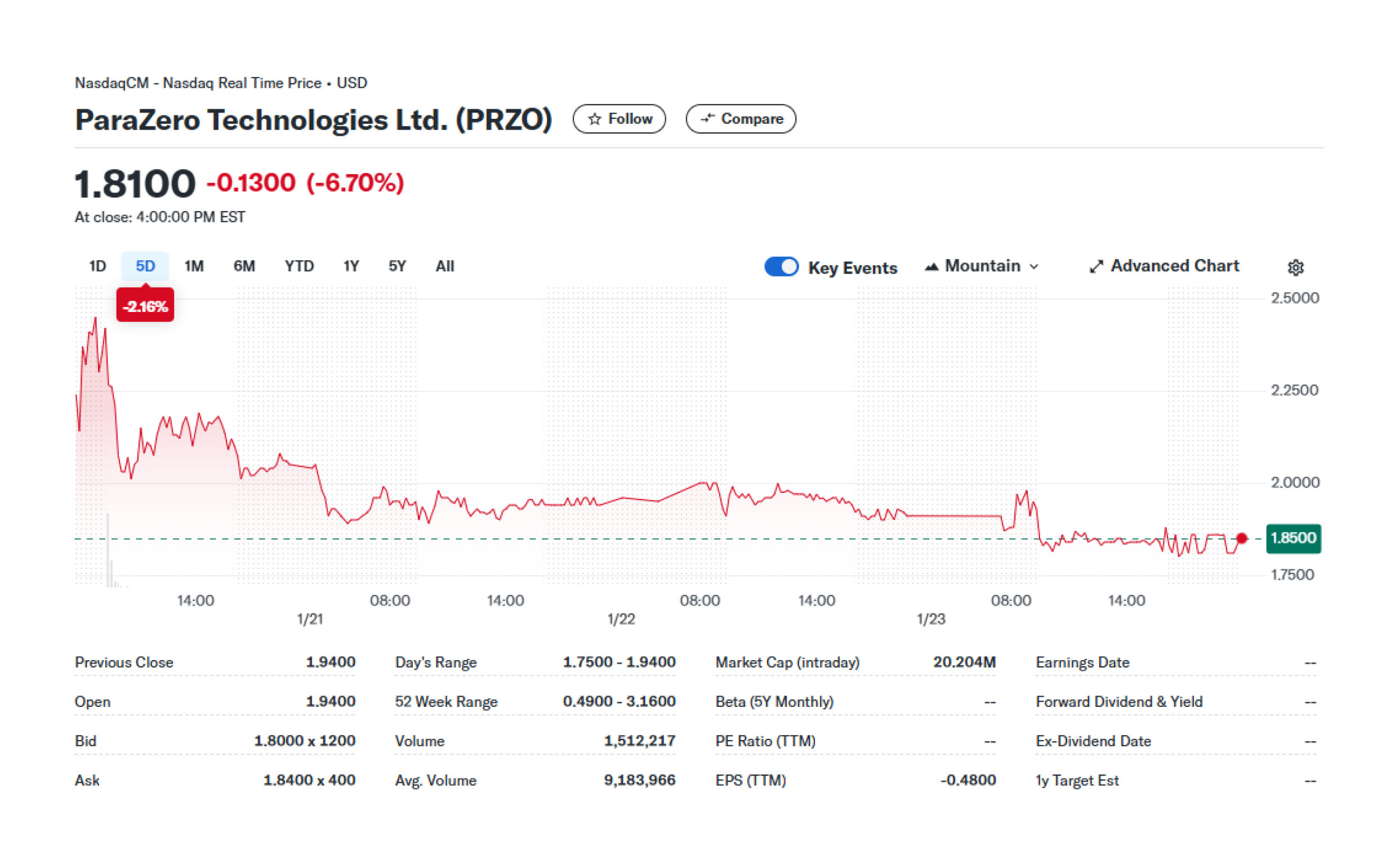Click the expand arrows icon for Advanced Chart
Screen dimensions: 1400x864
click(x=1095, y=266)
